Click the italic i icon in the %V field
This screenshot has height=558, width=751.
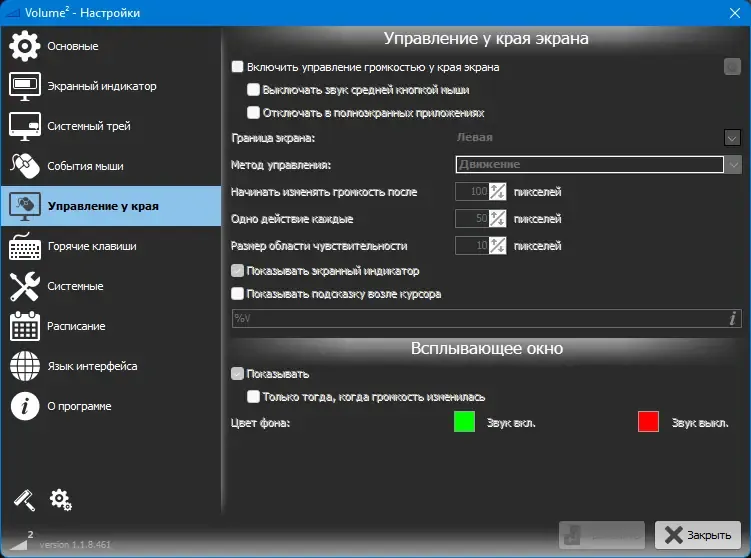732,318
